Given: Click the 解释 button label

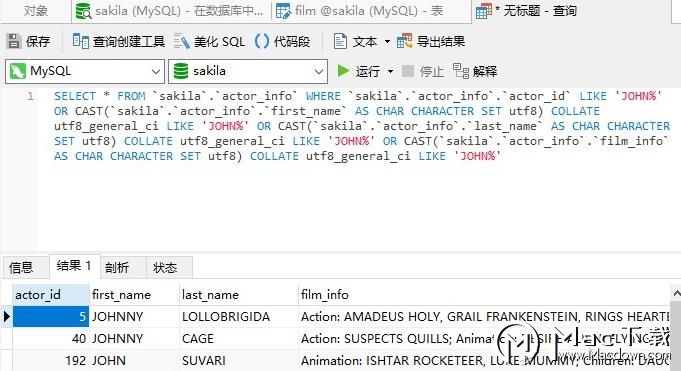Looking at the screenshot, I should pos(485,71).
